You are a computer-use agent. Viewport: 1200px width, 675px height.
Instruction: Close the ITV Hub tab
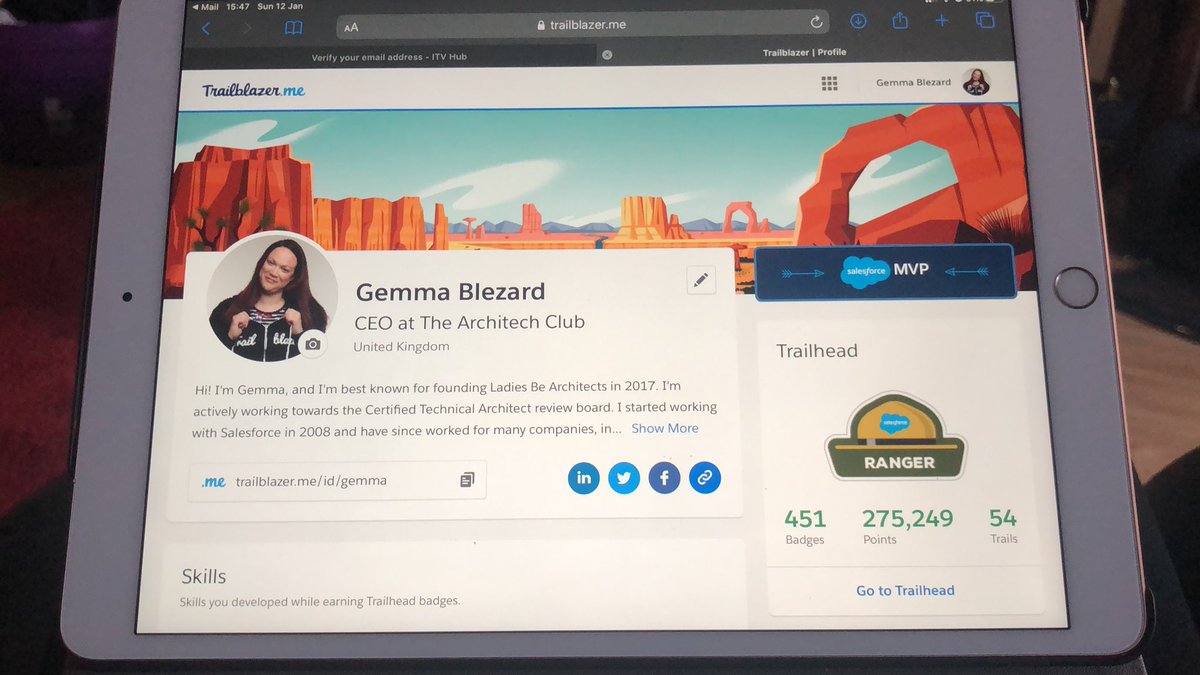pyautogui.click(x=607, y=55)
